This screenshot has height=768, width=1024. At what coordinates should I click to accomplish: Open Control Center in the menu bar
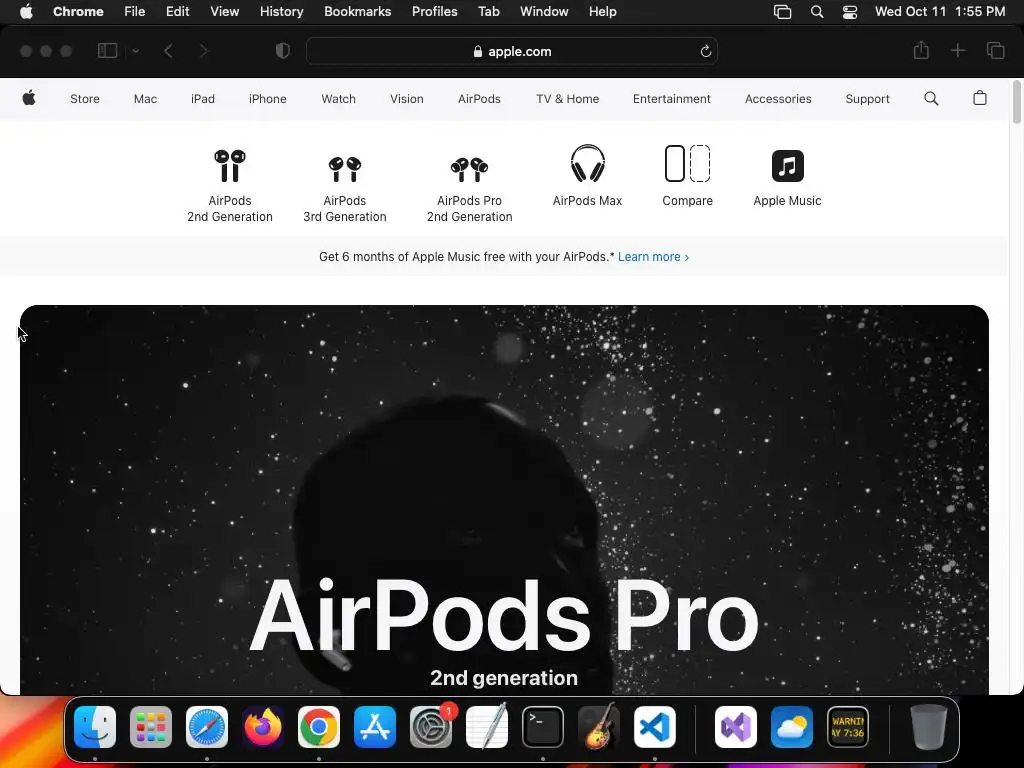pos(850,12)
